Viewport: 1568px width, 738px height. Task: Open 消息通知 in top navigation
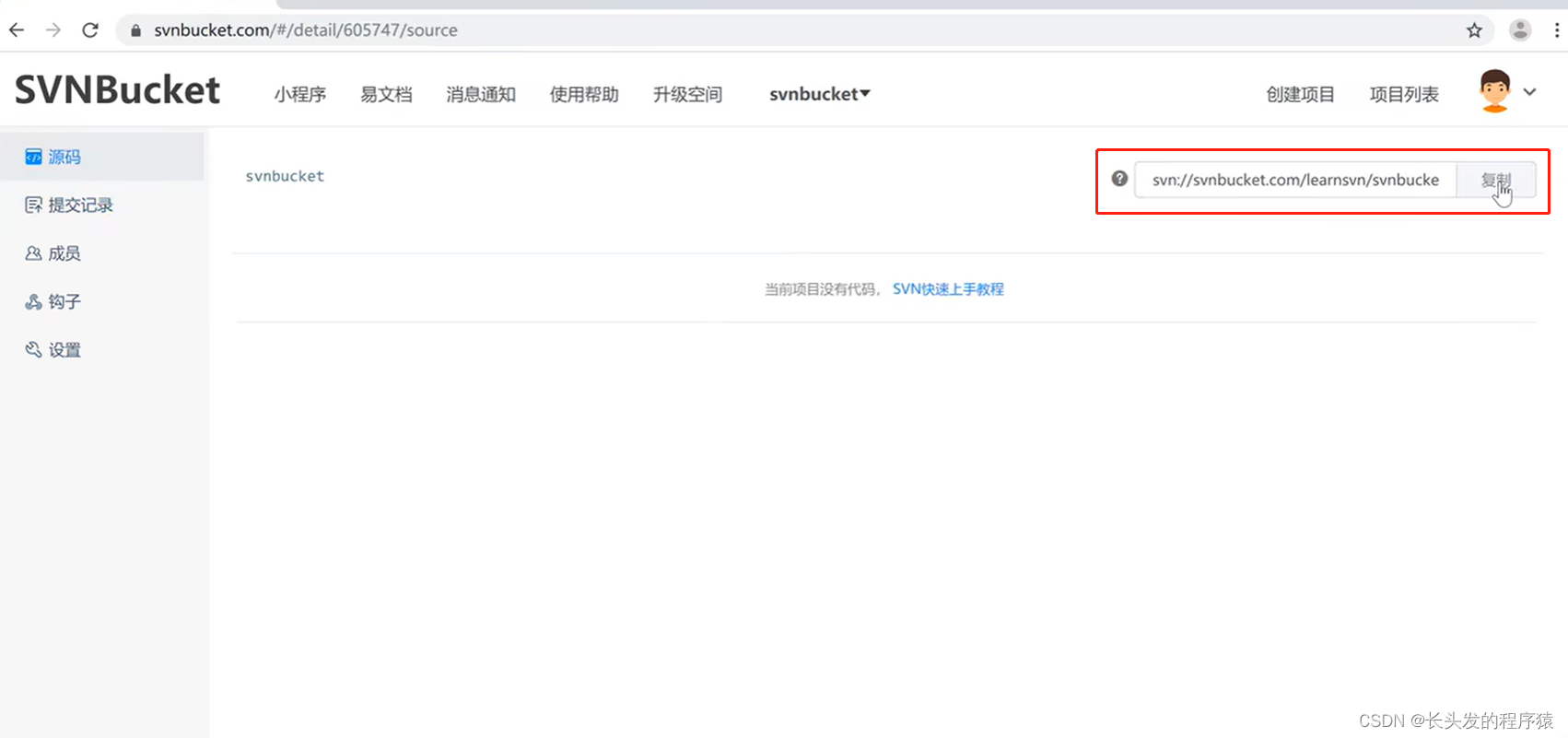pyautogui.click(x=481, y=94)
